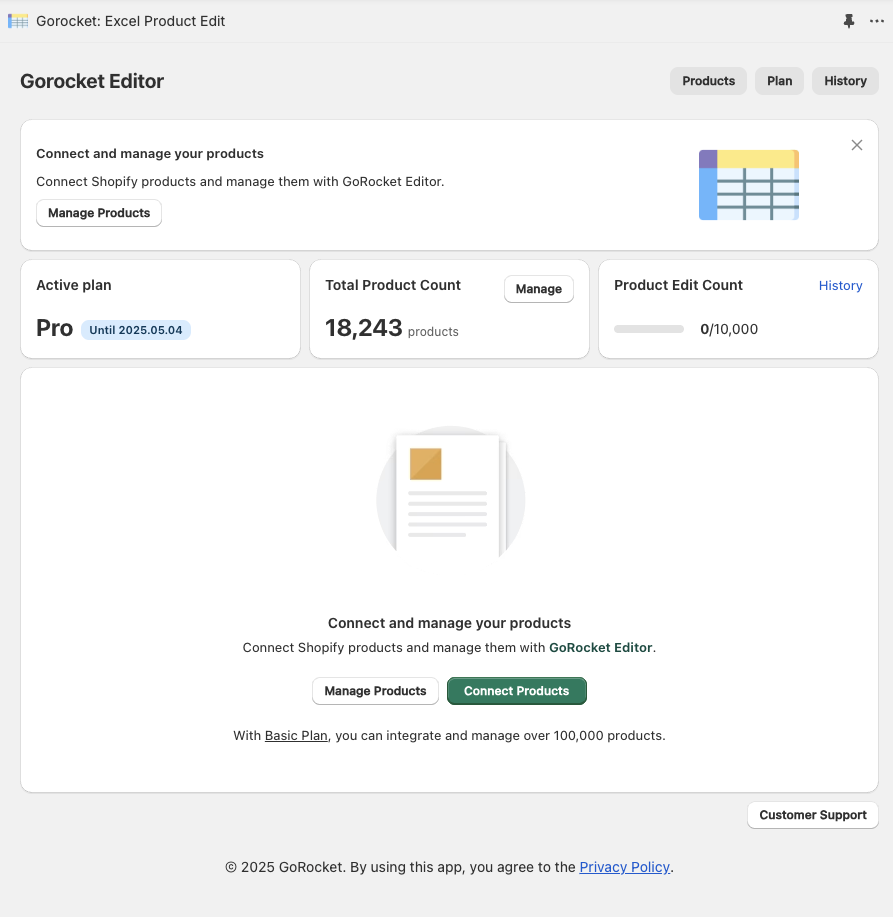Click the Gorocket Editor page heading
893x917 pixels.
(x=92, y=81)
